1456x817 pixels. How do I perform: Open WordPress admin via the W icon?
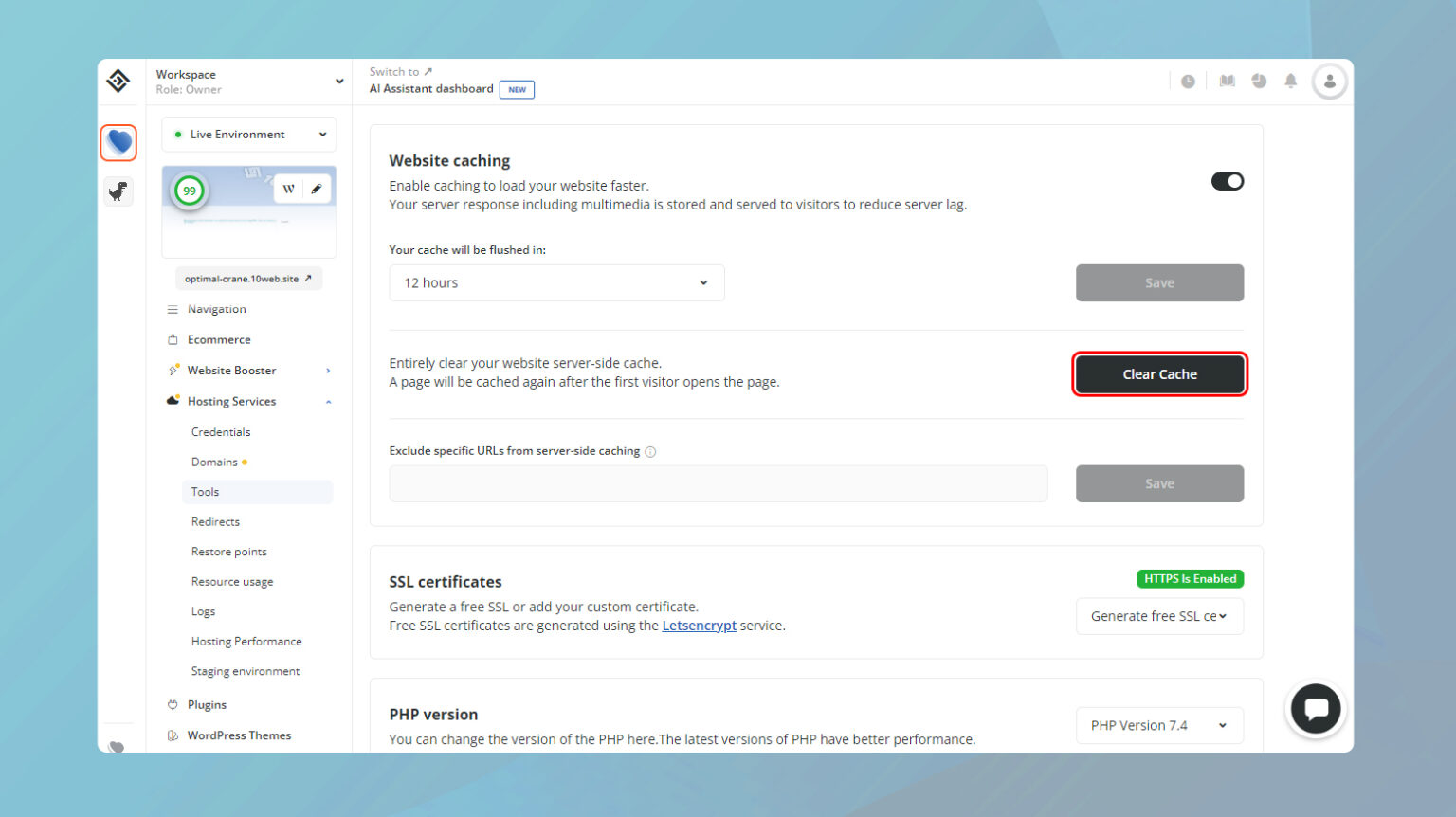coord(288,189)
